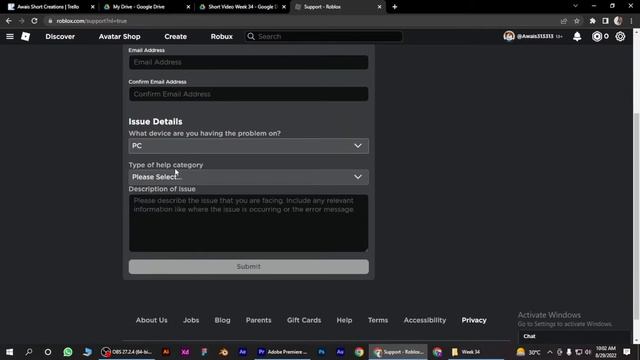
Task: Open Blender from the taskbar
Action: pyautogui.click(x=223, y=352)
